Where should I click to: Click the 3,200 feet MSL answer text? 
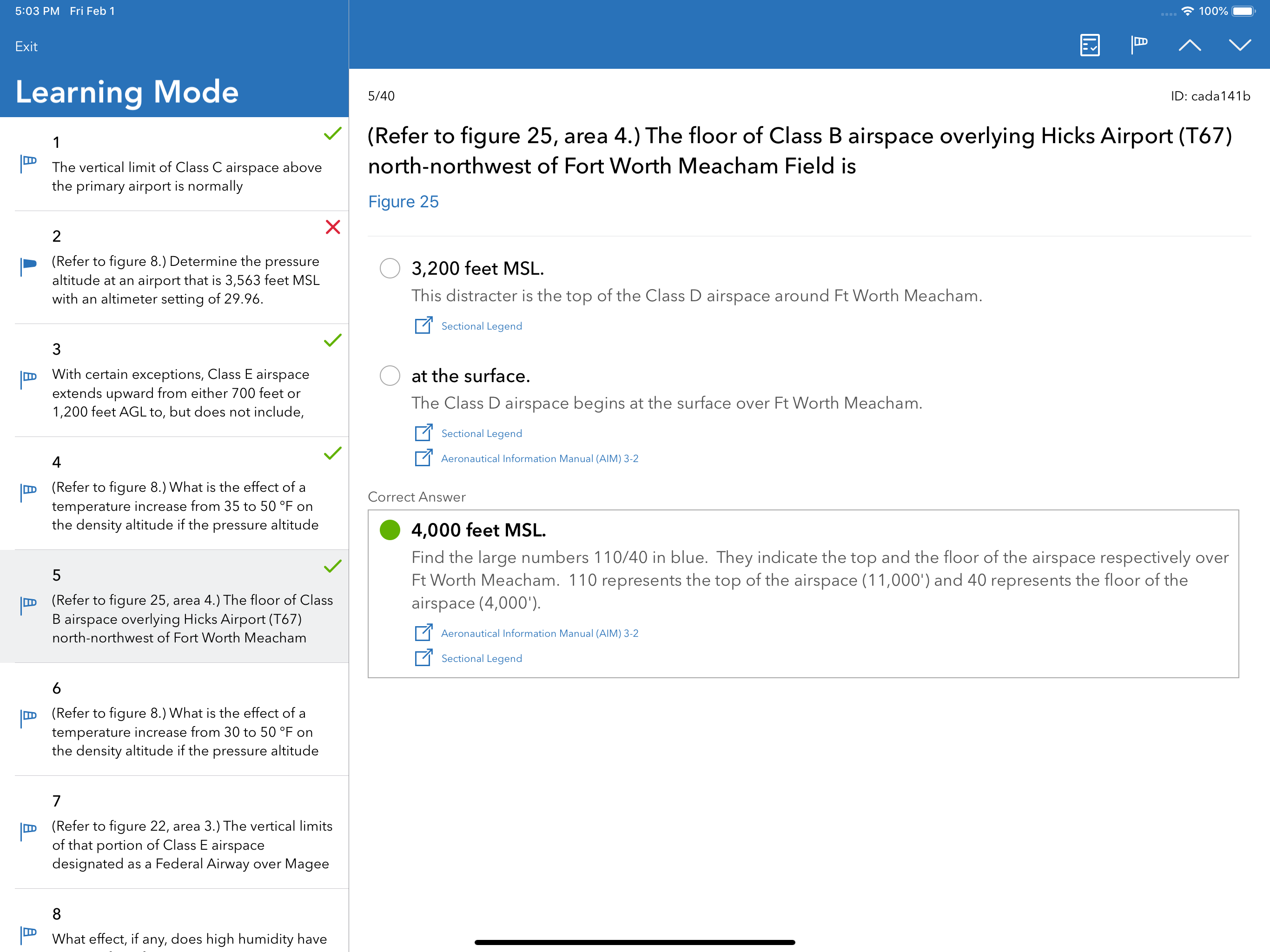click(478, 268)
